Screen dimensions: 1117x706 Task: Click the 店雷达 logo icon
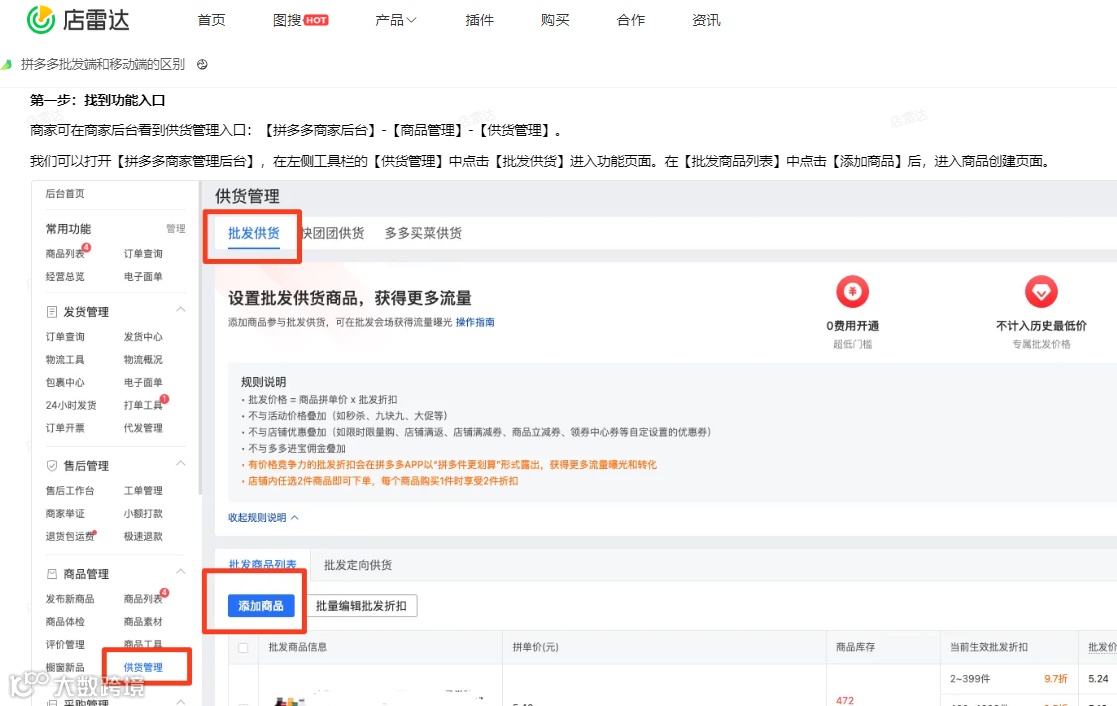(41, 19)
